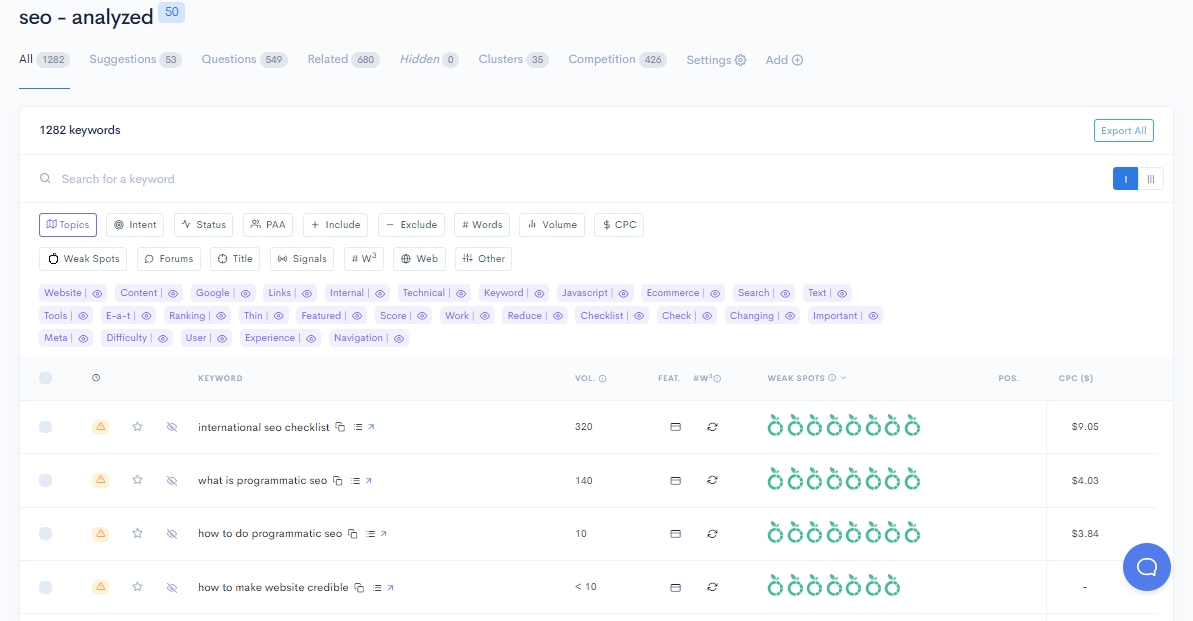Open the Status filter dropdown
Image resolution: width=1193 pixels, height=621 pixels.
(x=203, y=225)
